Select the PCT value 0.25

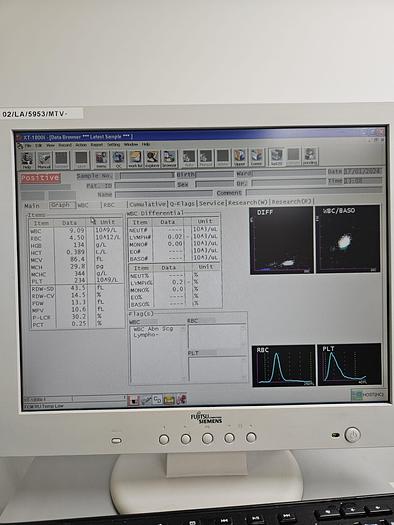(x=79, y=323)
